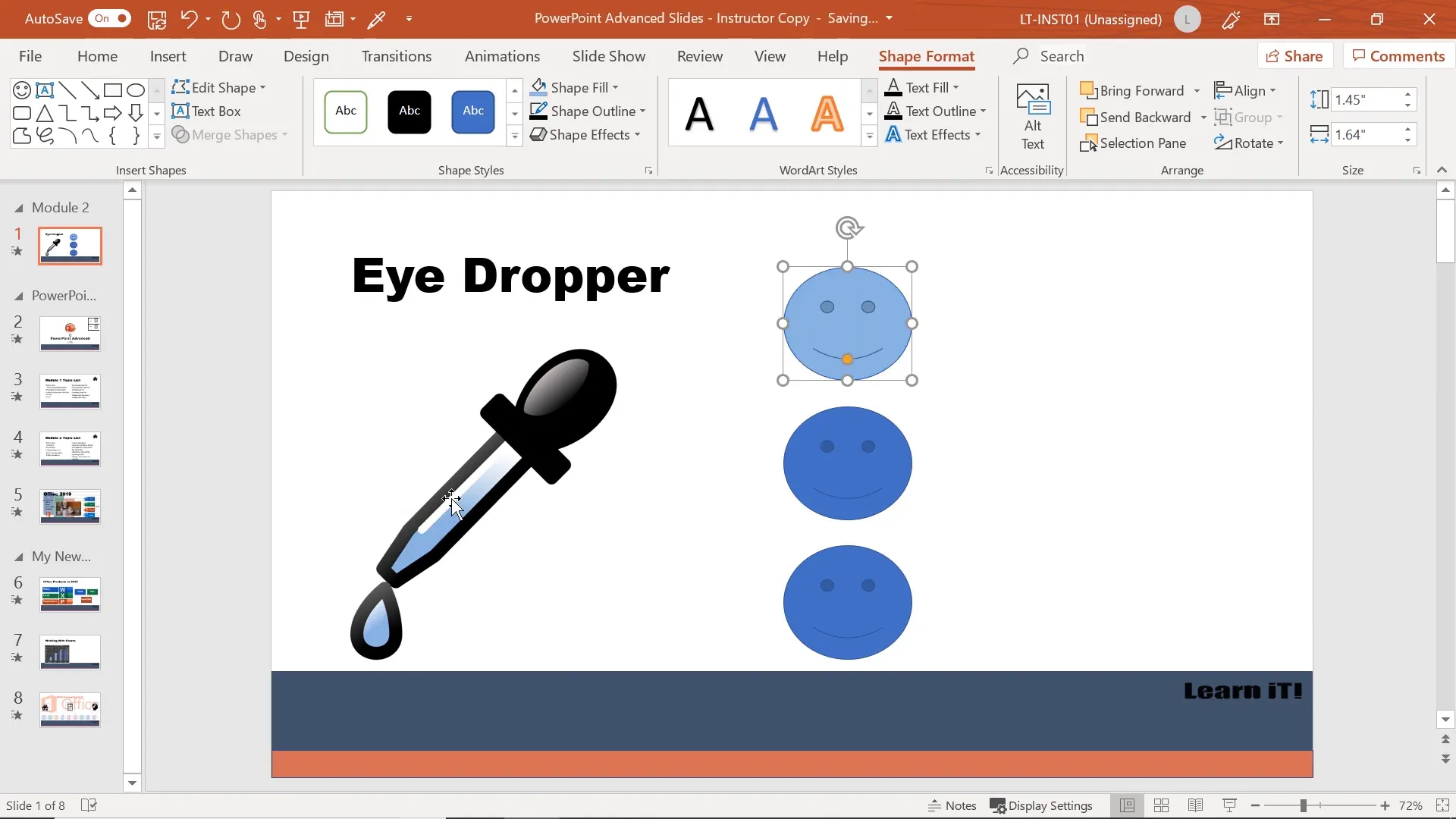Open the Selection Pane
The width and height of the screenshot is (1456, 819).
click(x=1134, y=143)
